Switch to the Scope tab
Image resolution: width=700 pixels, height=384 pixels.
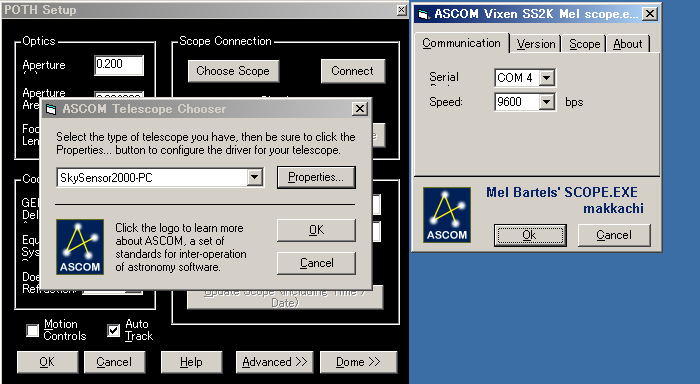pos(584,44)
